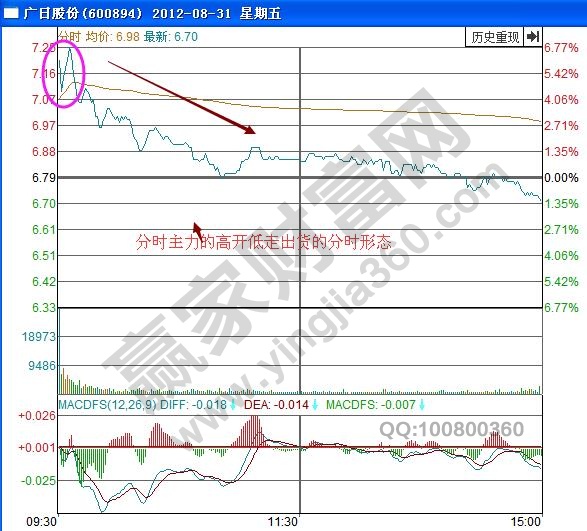Viewport: 587px width, 531px height.
Task: Click the 最新: 6.70 latest price label
Action: click(x=171, y=37)
